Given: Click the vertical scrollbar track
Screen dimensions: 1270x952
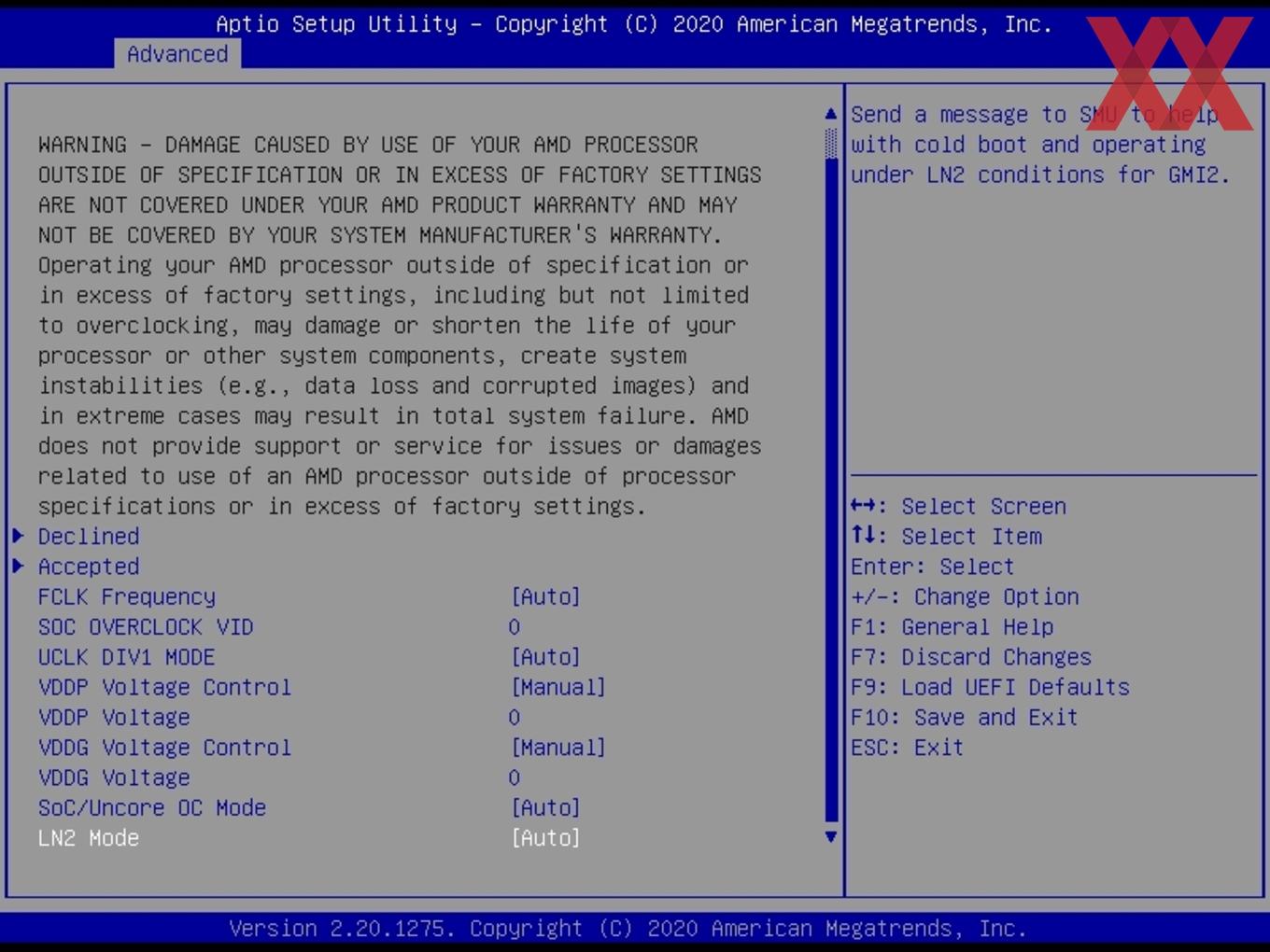Looking at the screenshot, I should pyautogui.click(x=831, y=476).
